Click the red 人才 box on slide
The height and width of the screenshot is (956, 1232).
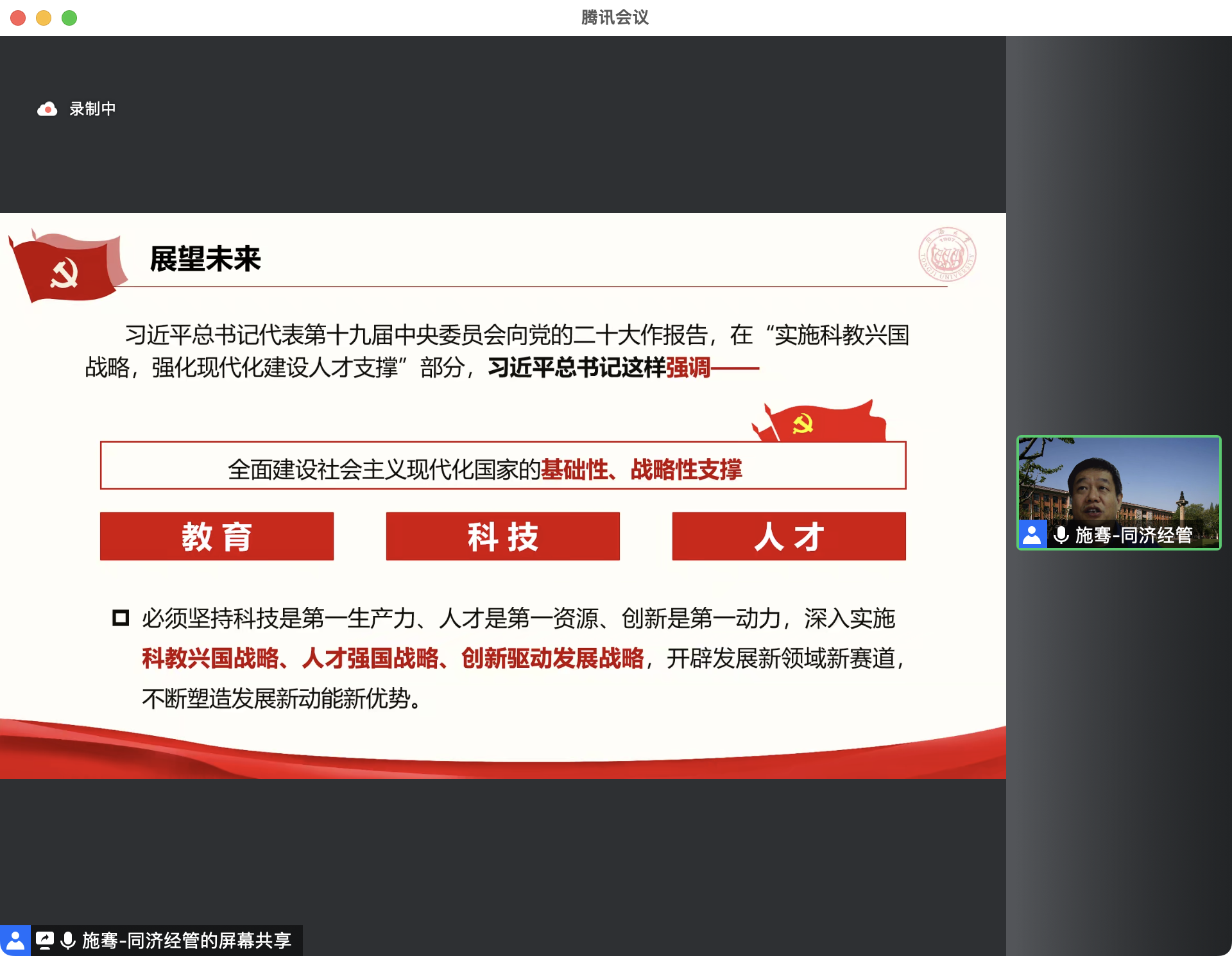tap(789, 536)
